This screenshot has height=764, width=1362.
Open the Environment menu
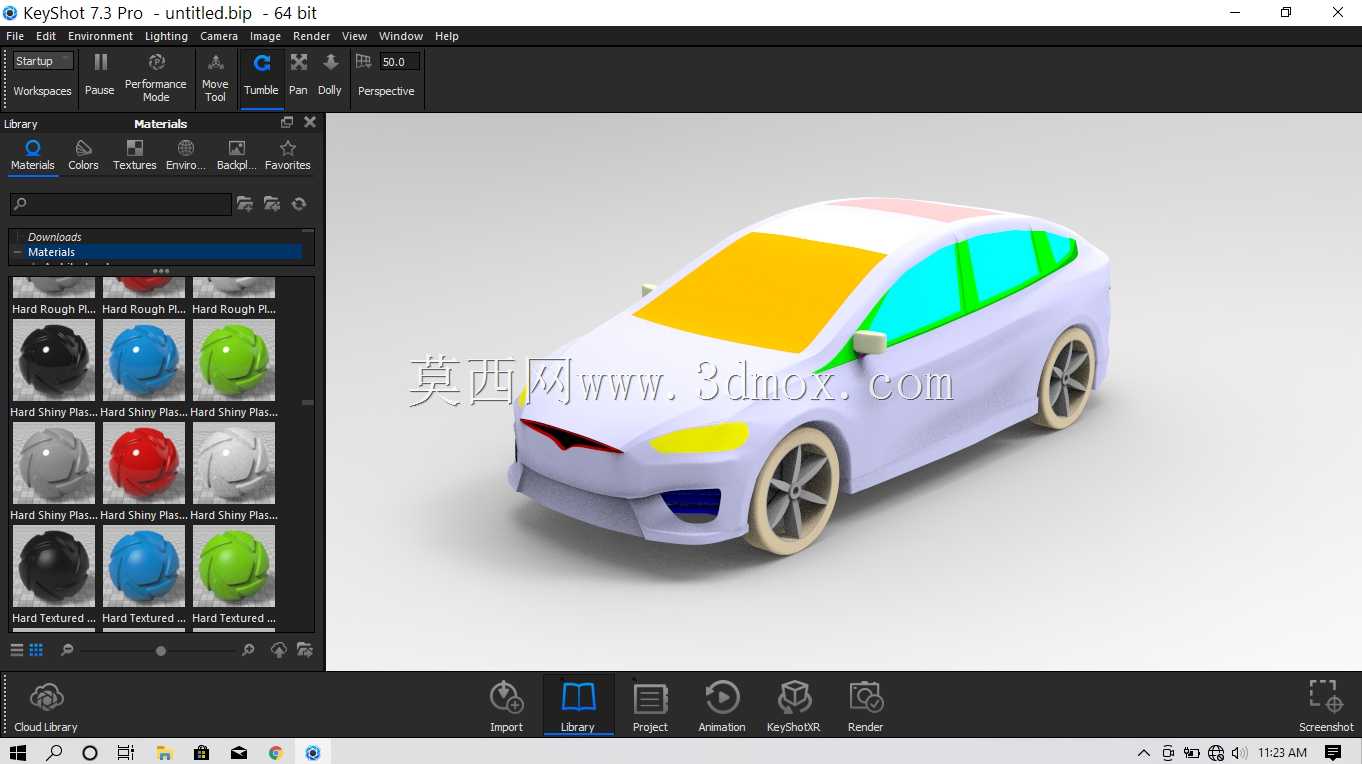[x=100, y=36]
